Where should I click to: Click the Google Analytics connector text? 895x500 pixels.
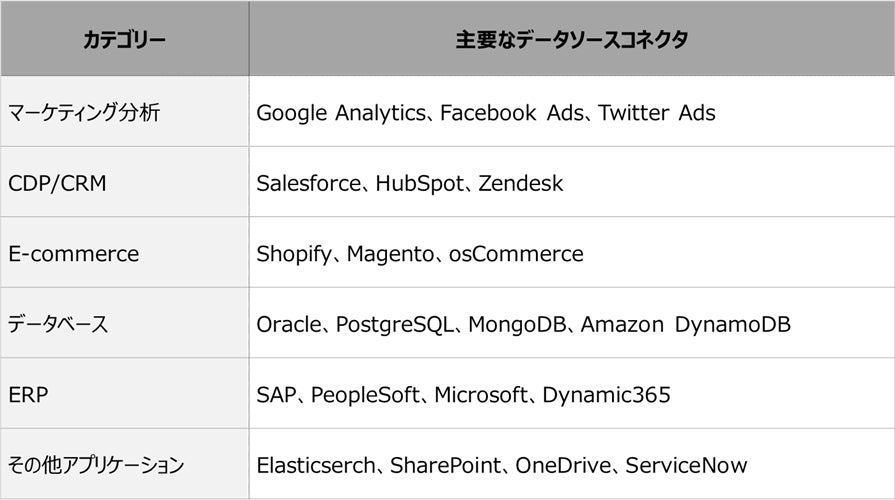pos(341,113)
